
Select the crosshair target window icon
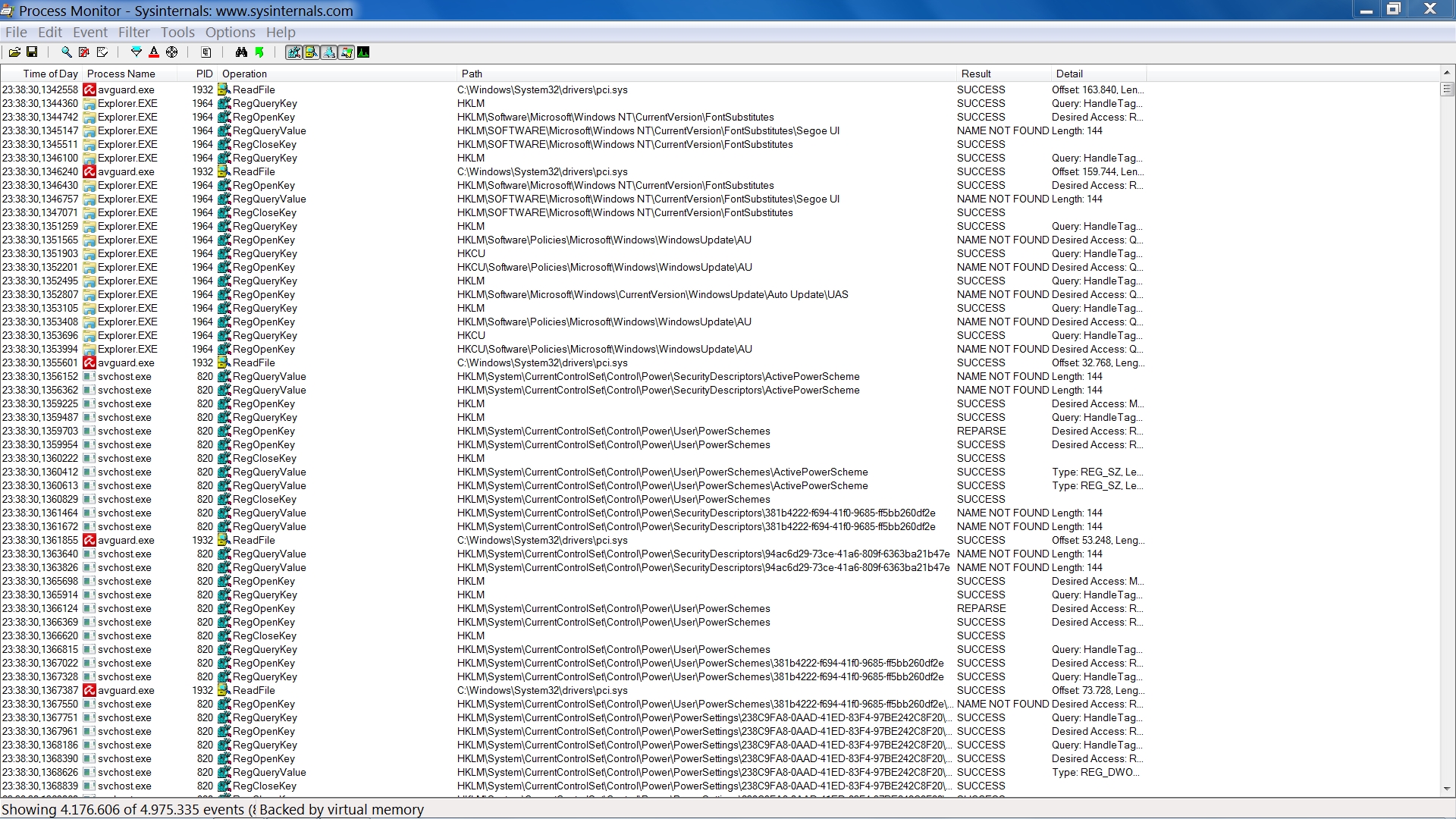pos(172,52)
